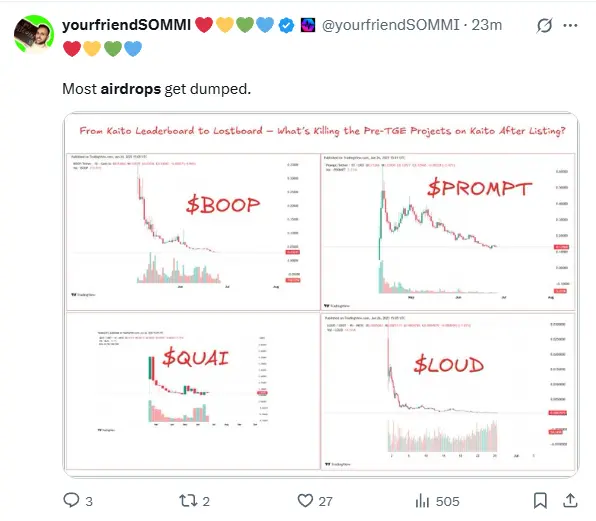Click the blue verified checkmark badge
Screen dimensions: 596x521
click(286, 25)
